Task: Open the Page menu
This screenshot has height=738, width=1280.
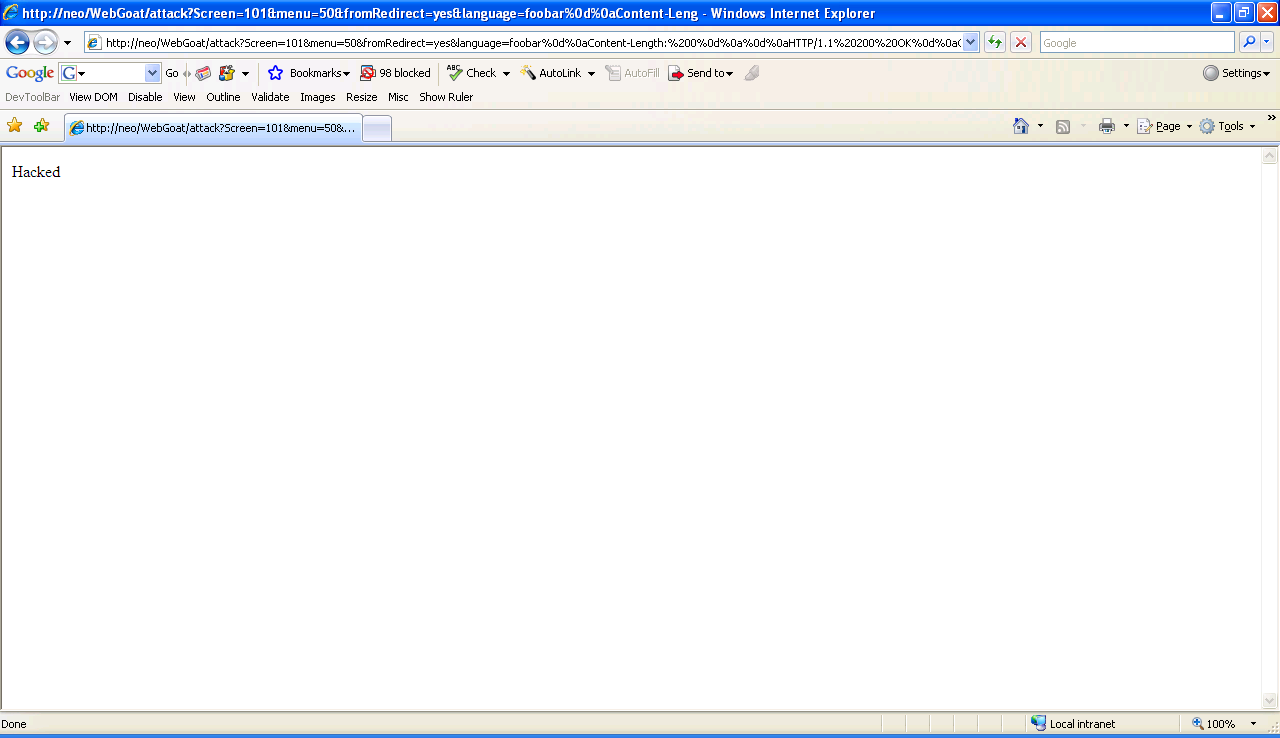Action: [x=1165, y=126]
